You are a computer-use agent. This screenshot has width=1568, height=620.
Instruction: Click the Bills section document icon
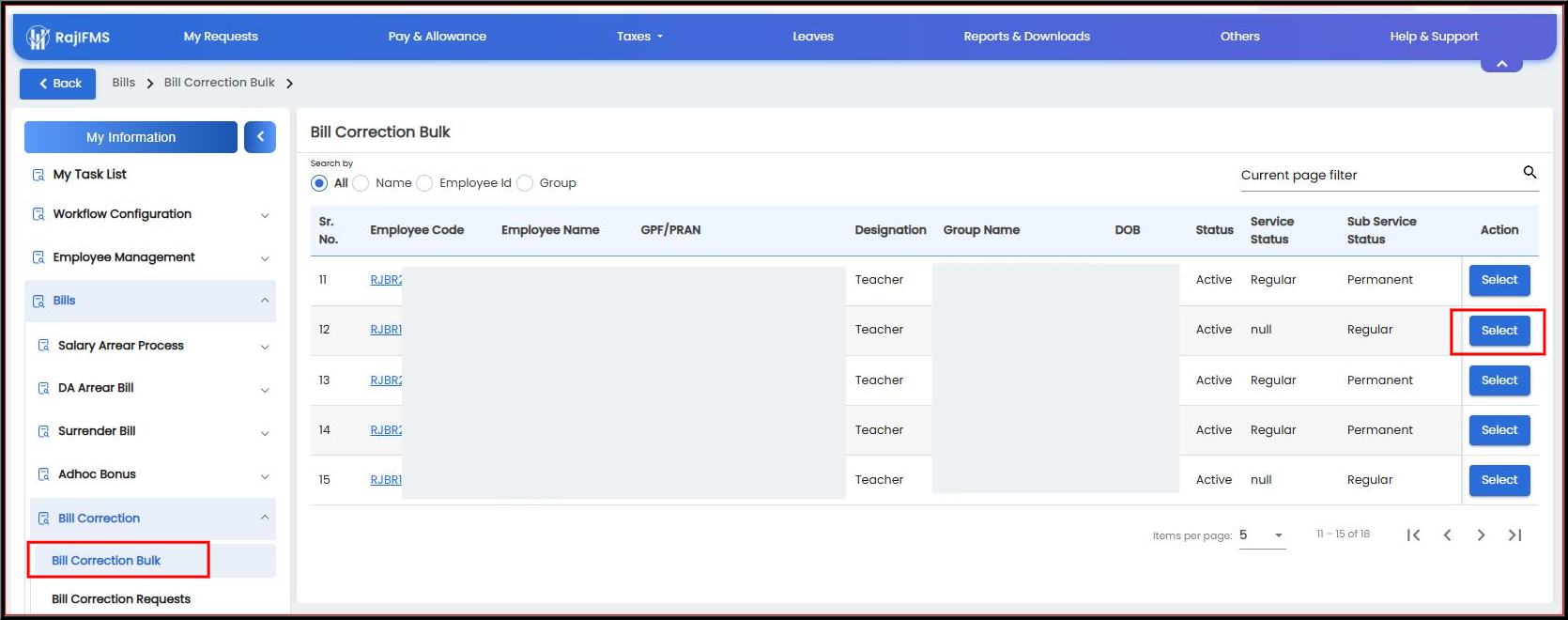coord(38,301)
